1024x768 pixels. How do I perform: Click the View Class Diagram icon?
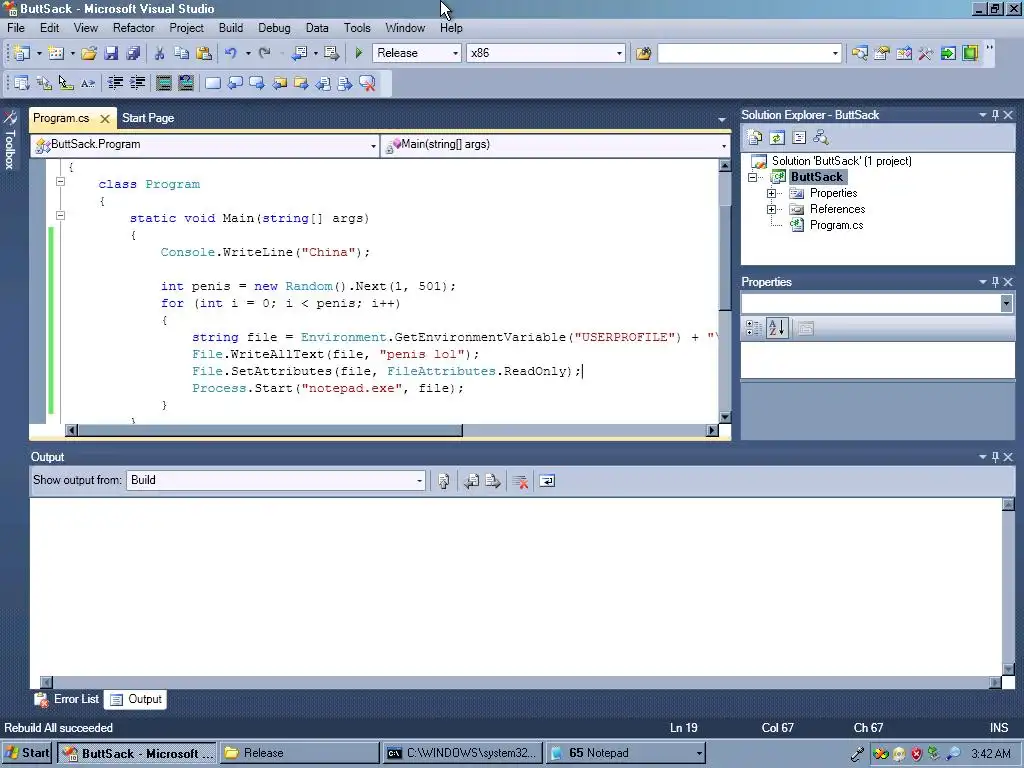coord(821,138)
